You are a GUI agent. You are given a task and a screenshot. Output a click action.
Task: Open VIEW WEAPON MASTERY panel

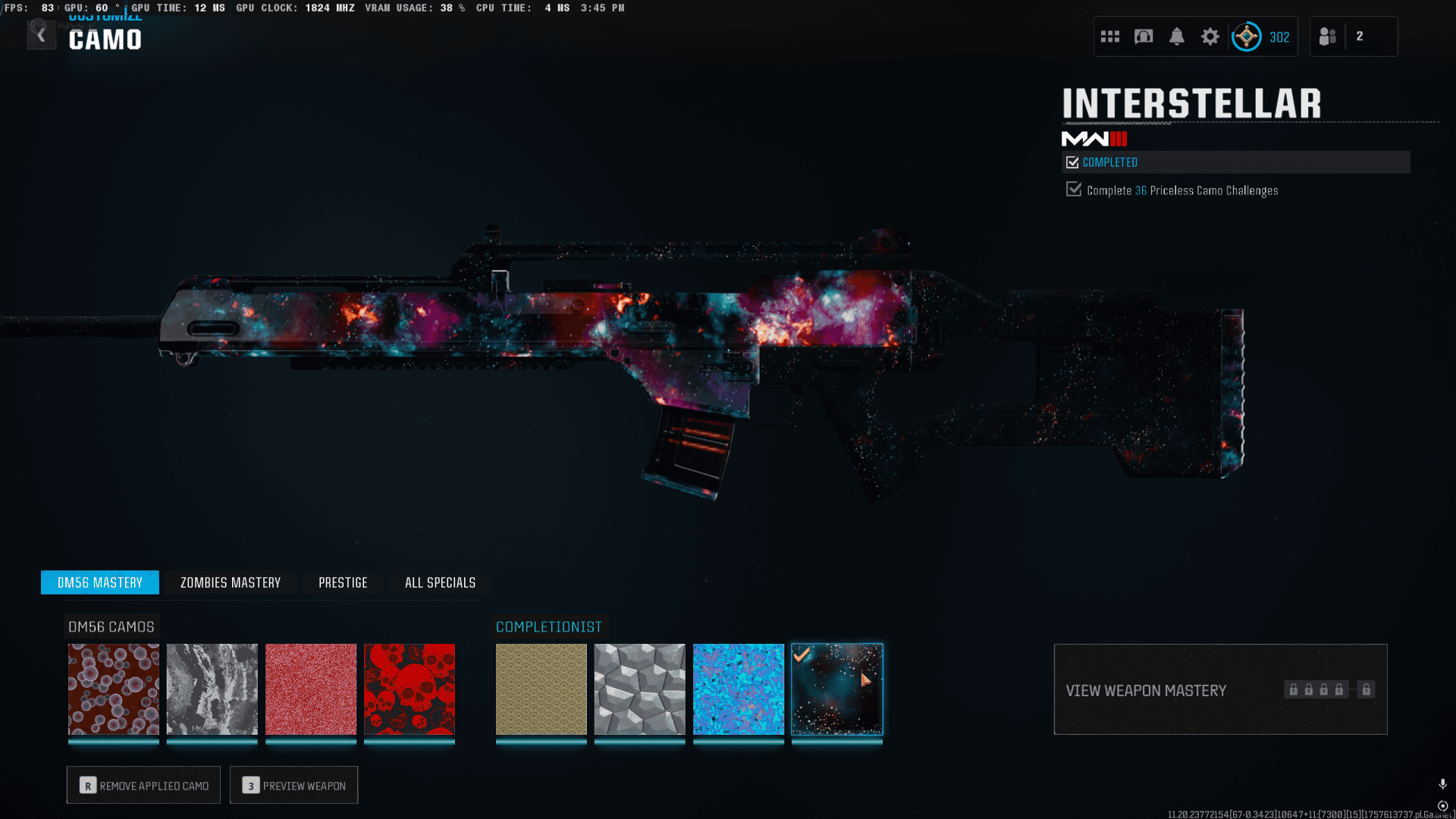pyautogui.click(x=1219, y=689)
